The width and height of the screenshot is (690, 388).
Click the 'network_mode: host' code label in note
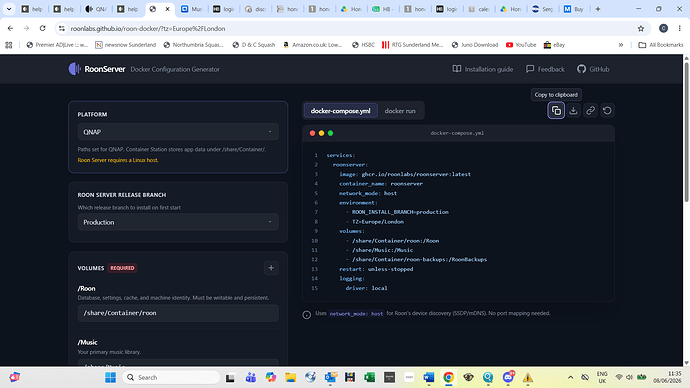click(x=356, y=314)
